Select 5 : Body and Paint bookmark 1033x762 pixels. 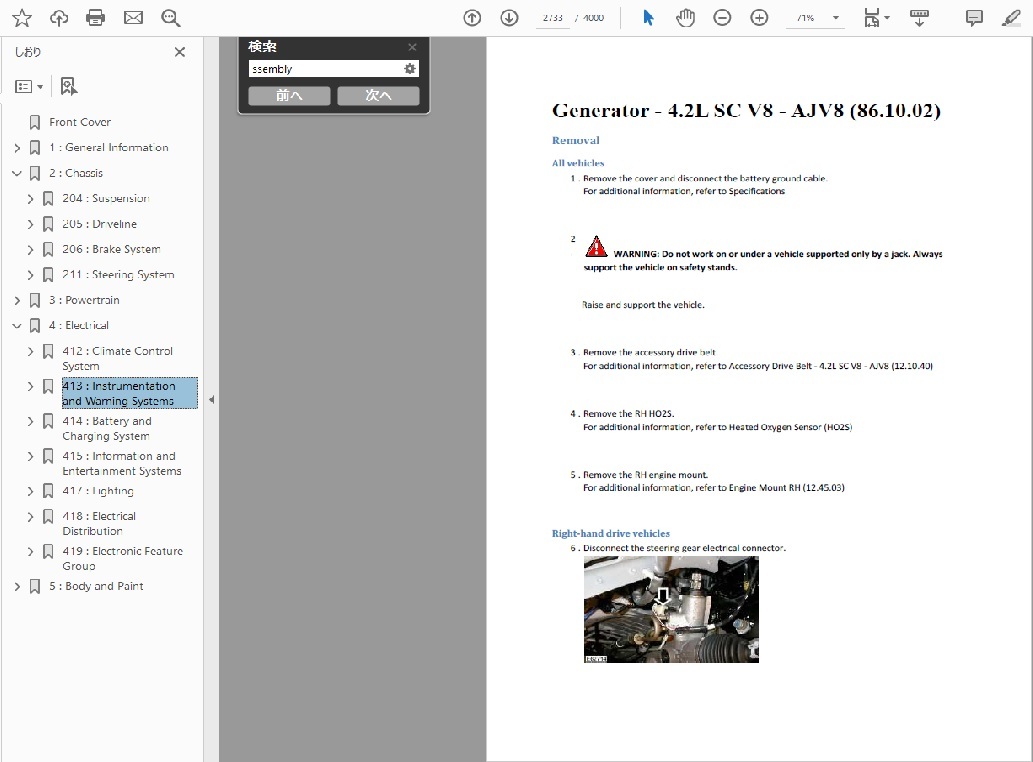(96, 586)
